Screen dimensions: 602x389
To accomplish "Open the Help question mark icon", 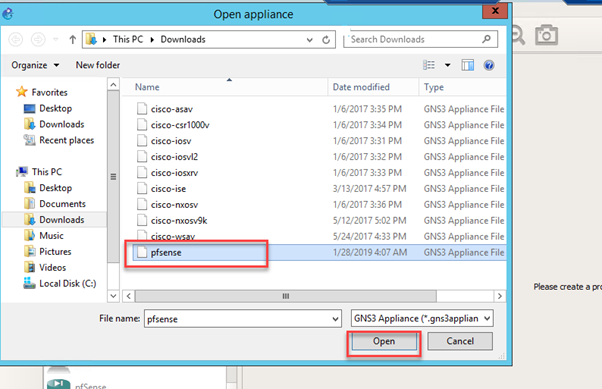I will click(489, 65).
